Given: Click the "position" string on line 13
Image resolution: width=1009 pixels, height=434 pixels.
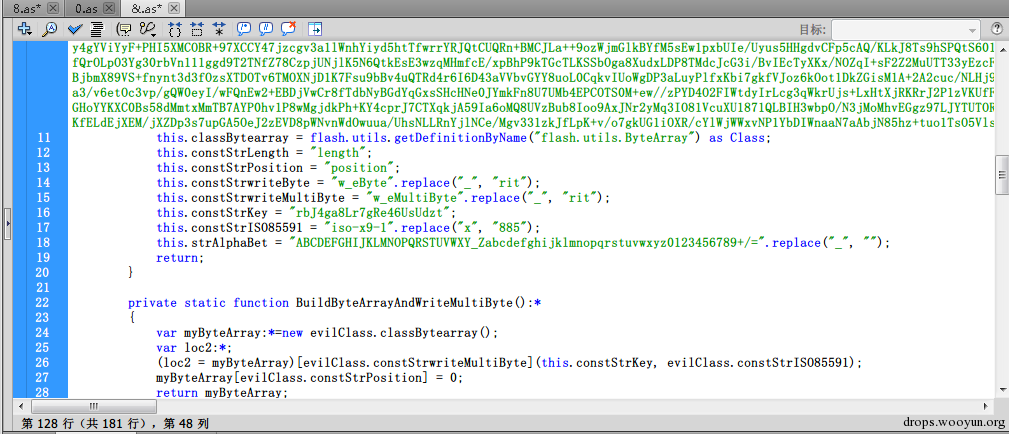Looking at the screenshot, I should pyautogui.click(x=361, y=167).
